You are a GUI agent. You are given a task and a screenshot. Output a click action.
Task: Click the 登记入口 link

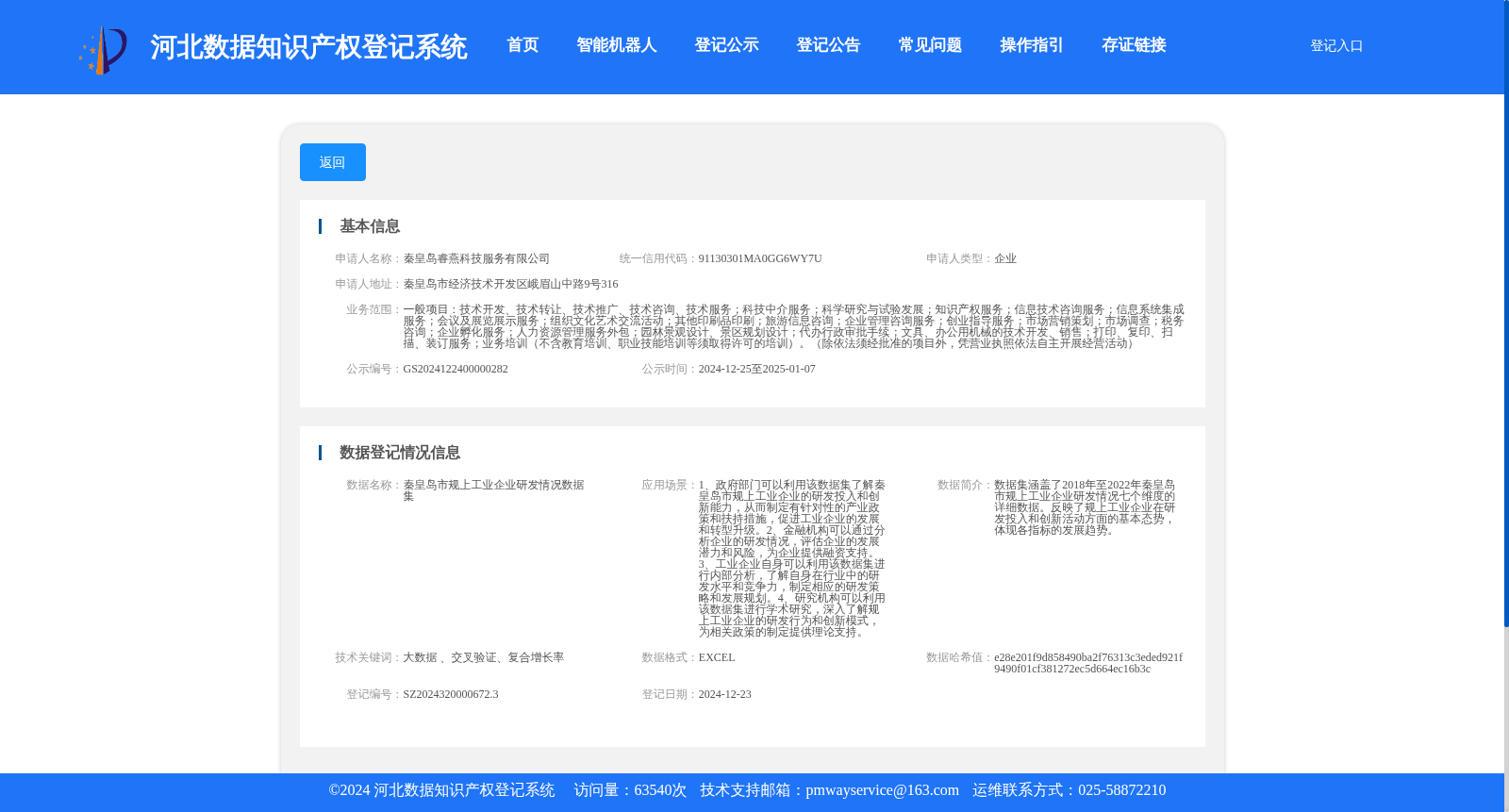point(1336,45)
